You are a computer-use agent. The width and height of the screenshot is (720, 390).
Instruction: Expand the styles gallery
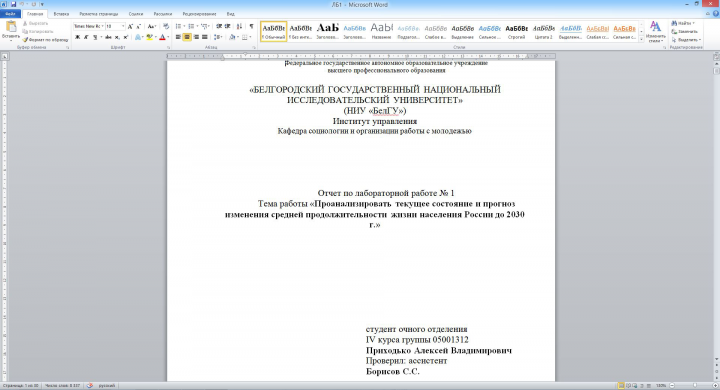[641, 40]
